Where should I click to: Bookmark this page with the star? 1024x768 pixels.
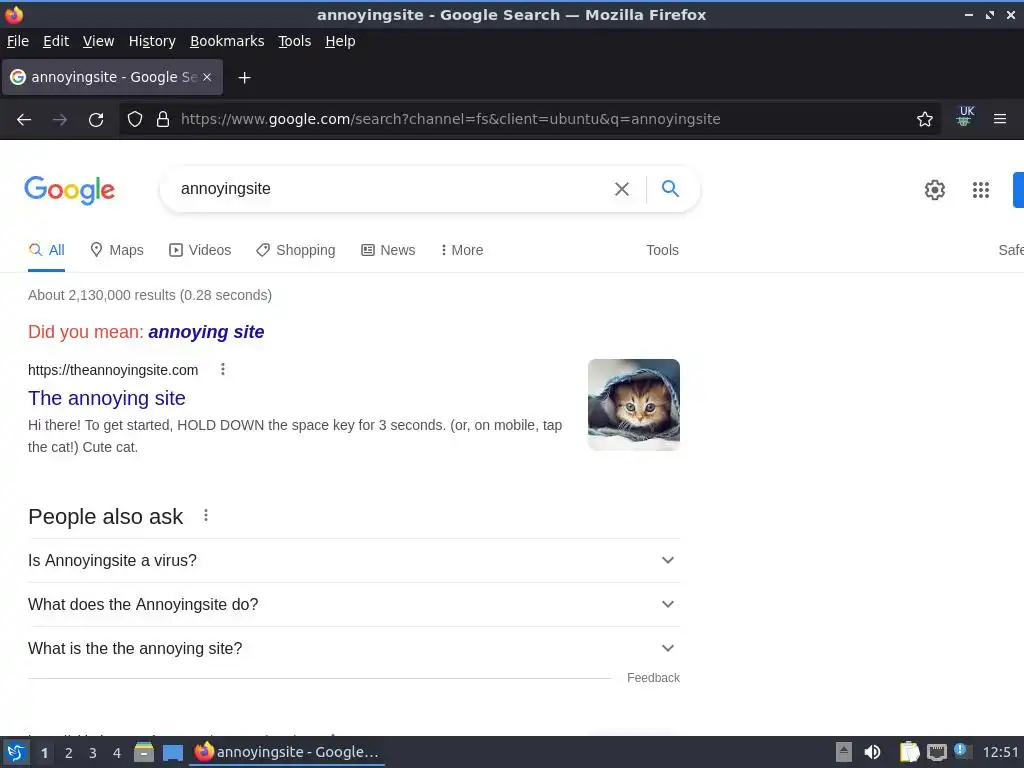point(924,119)
